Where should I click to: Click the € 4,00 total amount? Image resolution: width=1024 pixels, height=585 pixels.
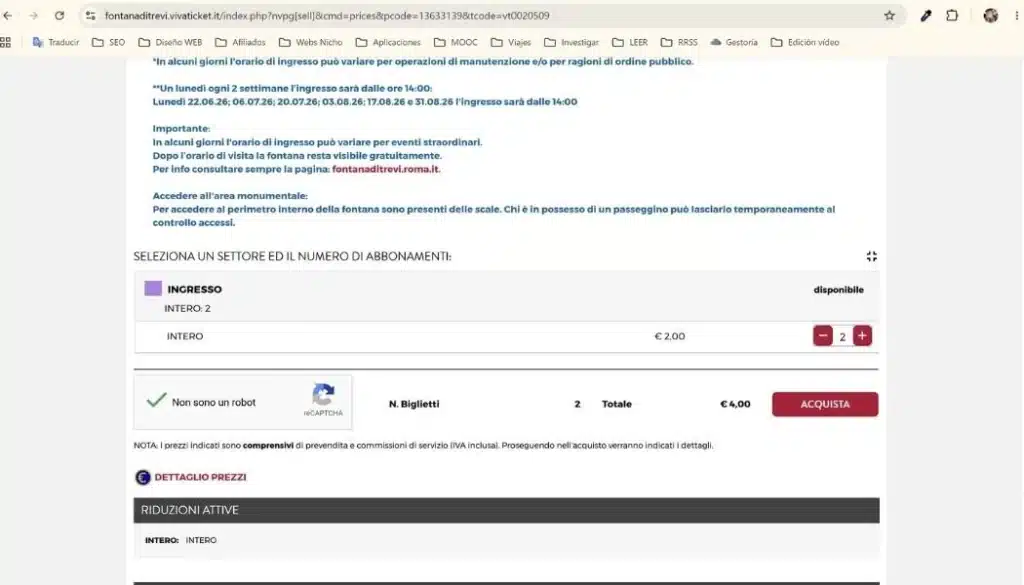(735, 404)
